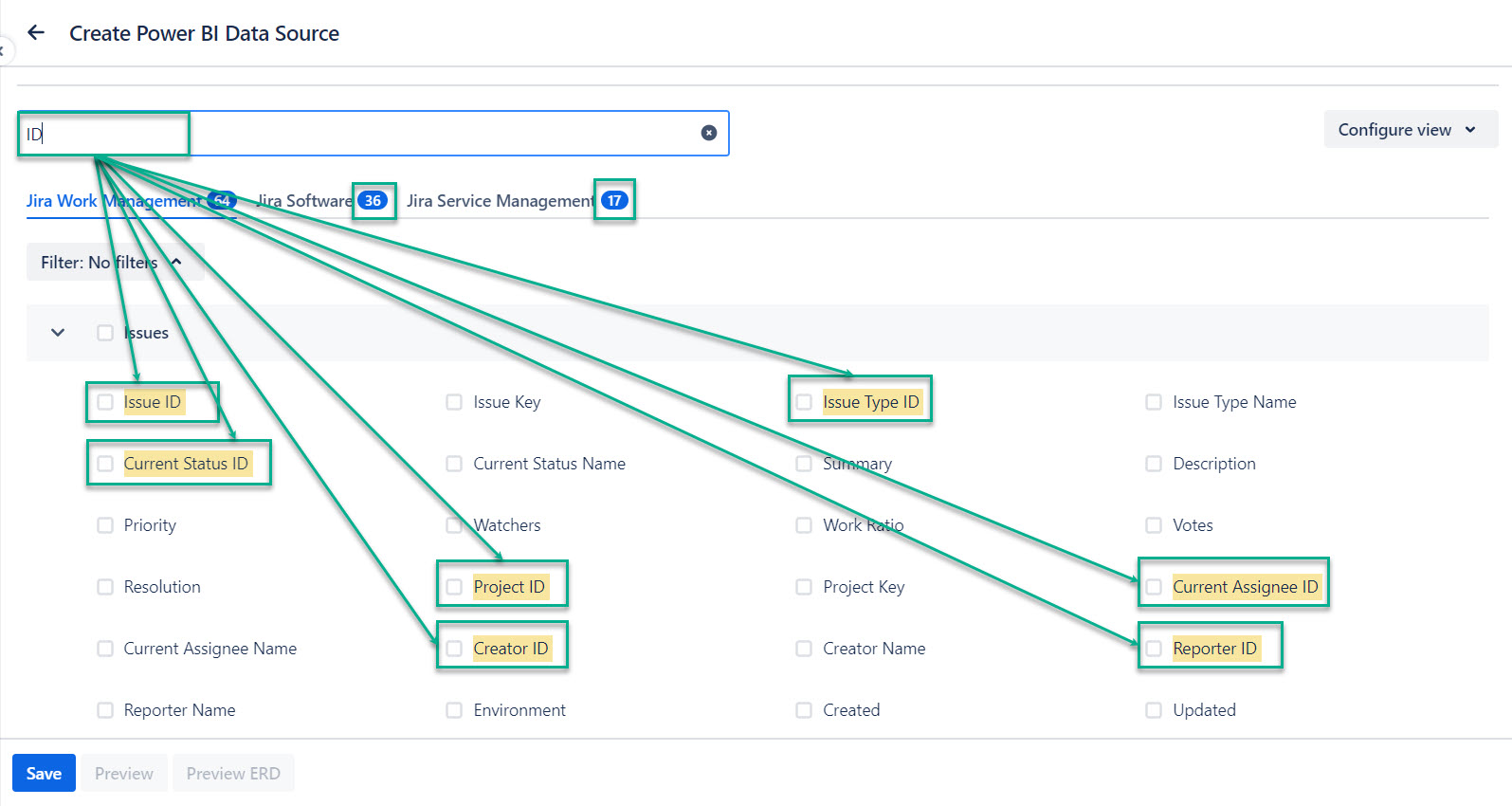
Task: Expand the Filter: No filters dropdown
Action: tap(112, 263)
